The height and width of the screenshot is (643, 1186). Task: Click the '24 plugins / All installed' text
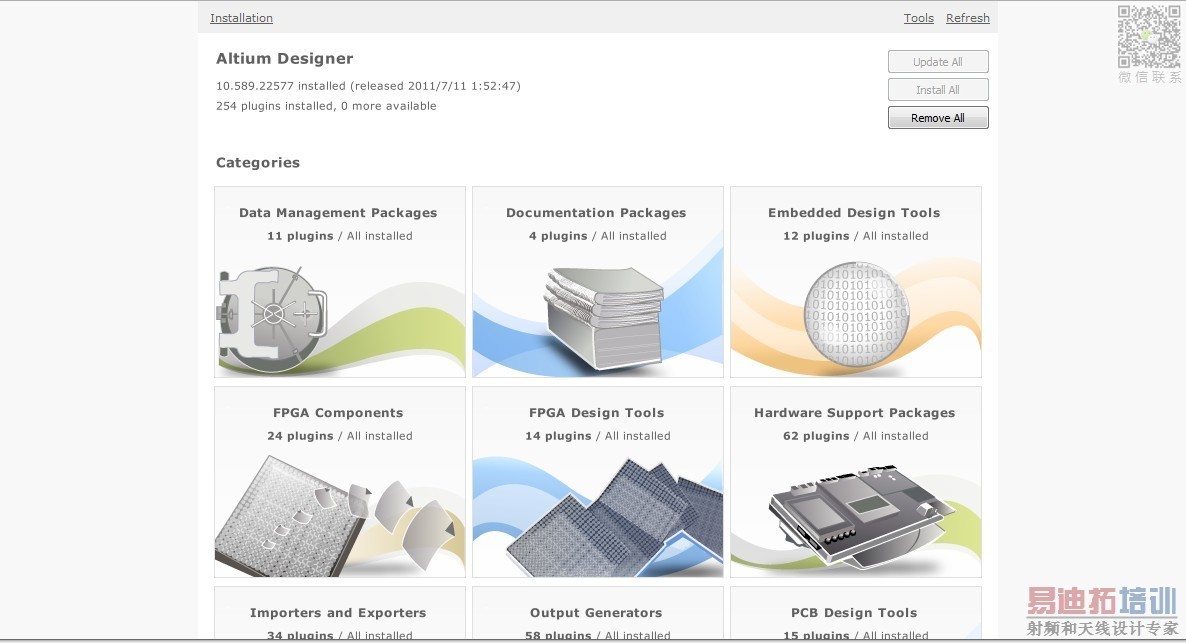[340, 436]
